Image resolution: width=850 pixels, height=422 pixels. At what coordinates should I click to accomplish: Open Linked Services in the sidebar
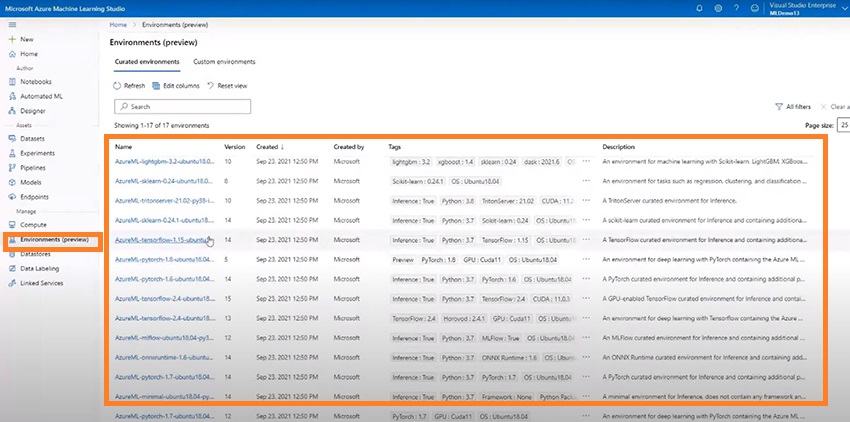[x=36, y=283]
